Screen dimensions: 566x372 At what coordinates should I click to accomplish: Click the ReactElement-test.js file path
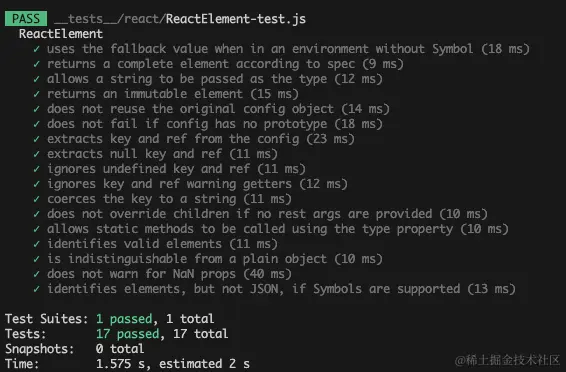tap(180, 19)
